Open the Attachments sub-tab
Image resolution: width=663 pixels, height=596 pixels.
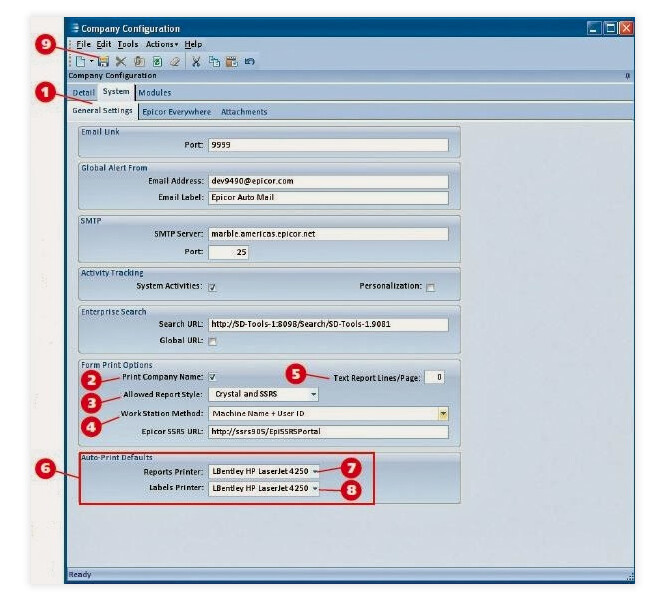(x=244, y=112)
